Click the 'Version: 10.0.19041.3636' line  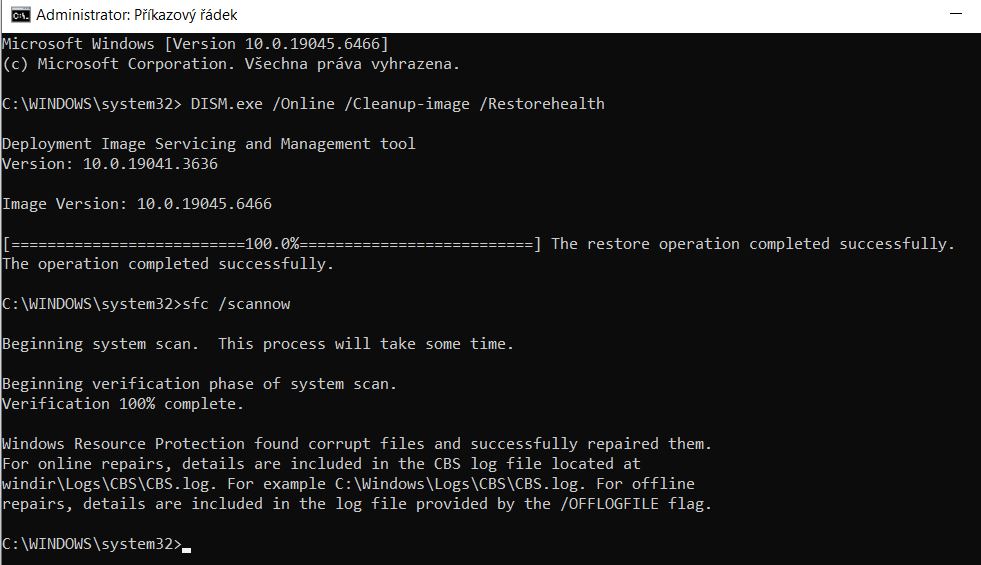(x=110, y=164)
